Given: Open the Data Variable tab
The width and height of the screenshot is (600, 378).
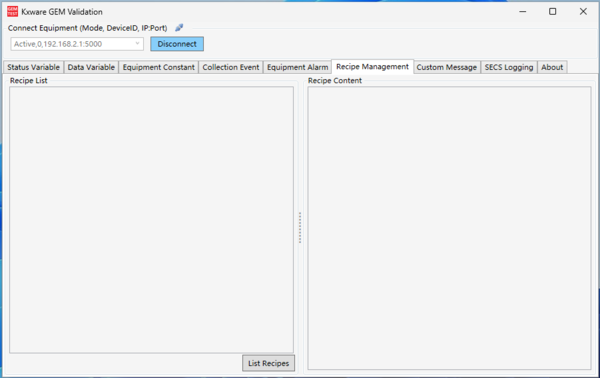Looking at the screenshot, I should point(91,67).
